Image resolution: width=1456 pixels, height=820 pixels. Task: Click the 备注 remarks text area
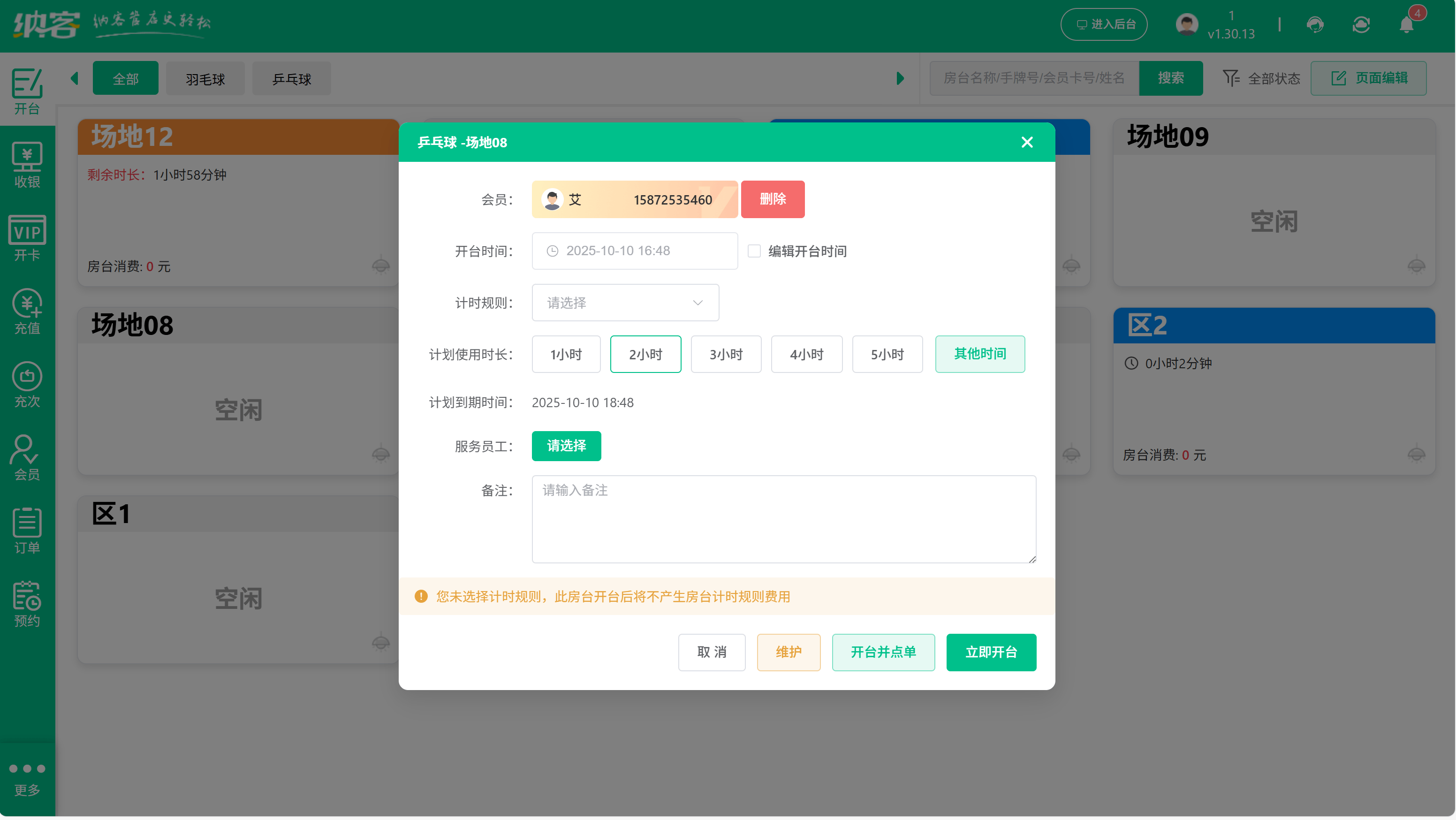(783, 519)
